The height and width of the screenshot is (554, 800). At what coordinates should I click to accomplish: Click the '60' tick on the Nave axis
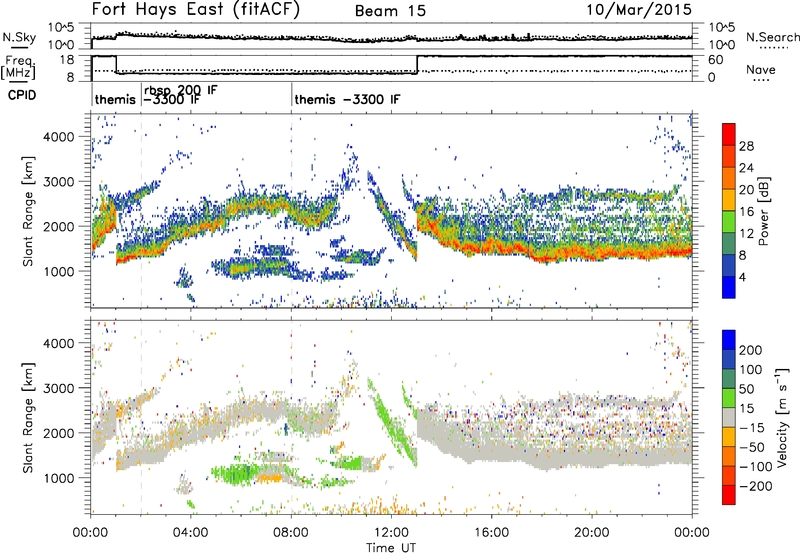[x=715, y=60]
